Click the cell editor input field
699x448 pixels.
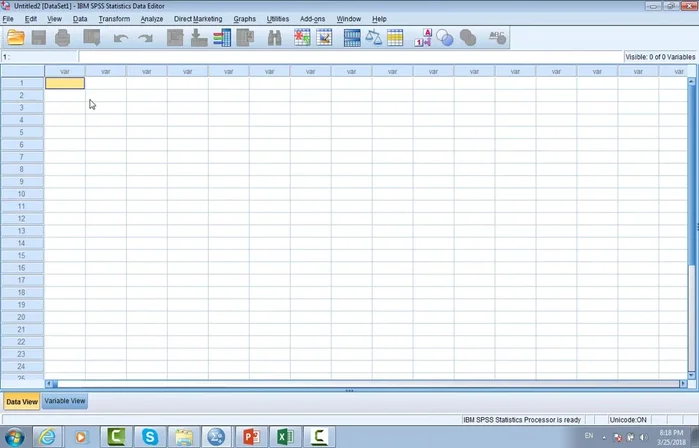(351, 57)
